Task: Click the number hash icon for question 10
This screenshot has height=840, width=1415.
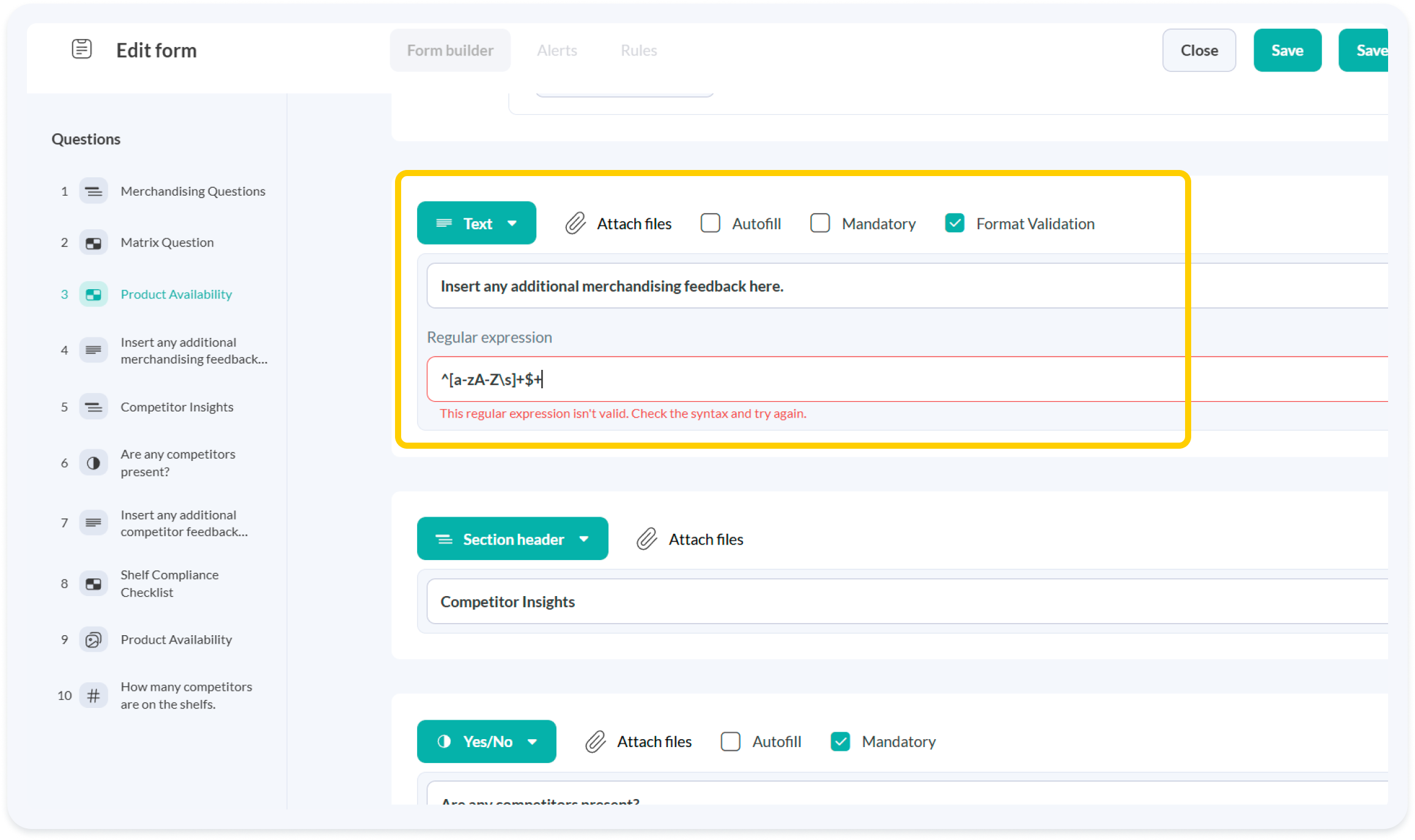Action: tap(94, 695)
